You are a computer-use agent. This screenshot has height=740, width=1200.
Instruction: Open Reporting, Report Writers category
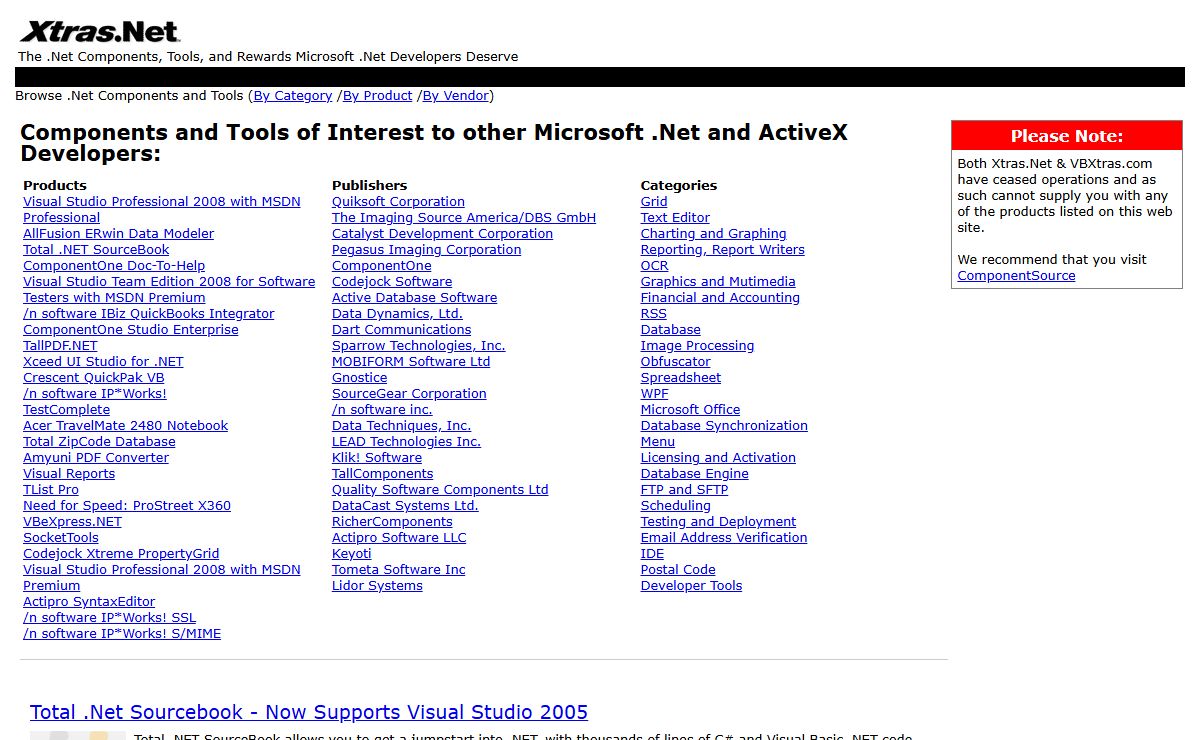point(722,250)
